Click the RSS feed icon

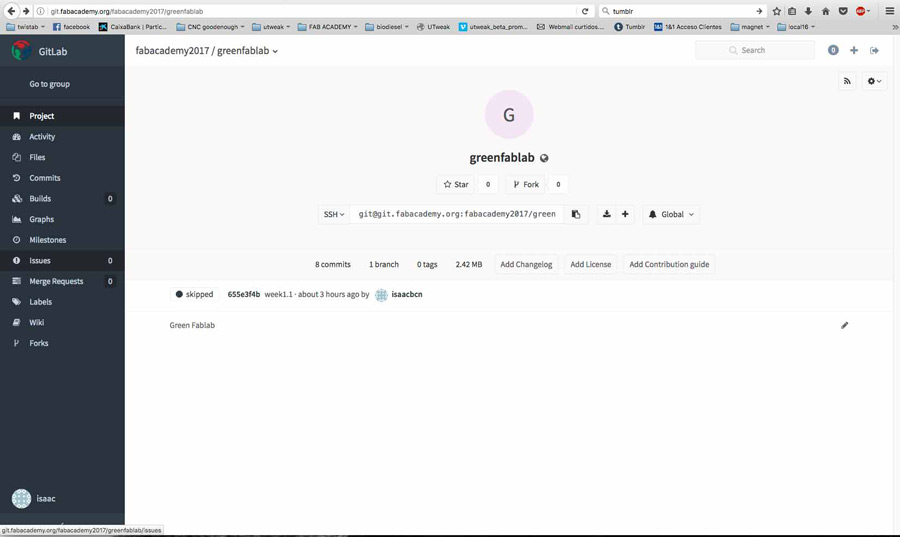(x=847, y=81)
